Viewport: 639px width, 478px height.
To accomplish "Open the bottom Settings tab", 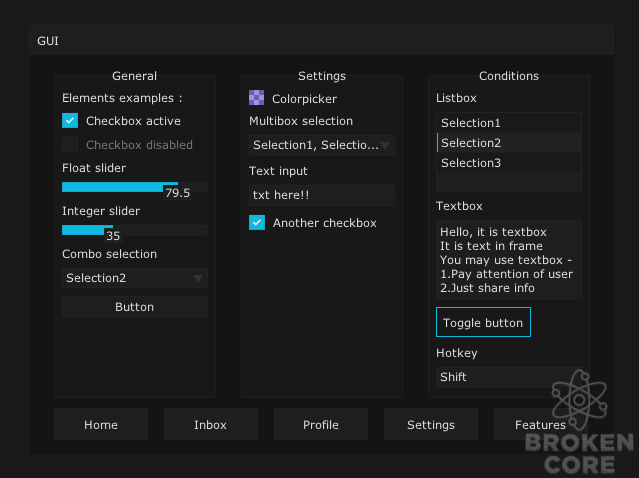I will click(x=431, y=424).
